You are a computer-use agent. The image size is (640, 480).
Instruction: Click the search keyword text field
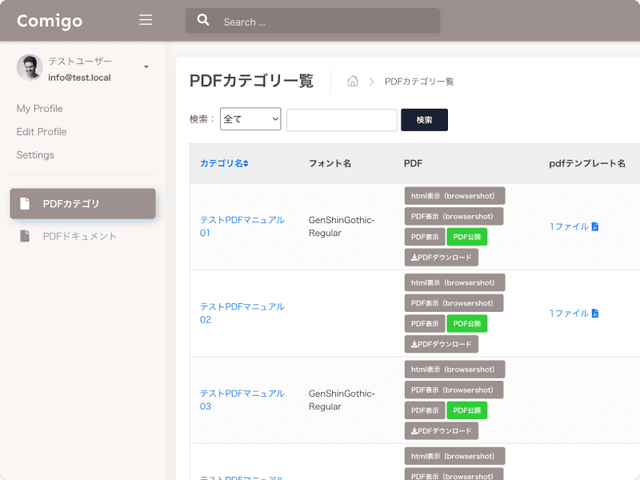341,120
